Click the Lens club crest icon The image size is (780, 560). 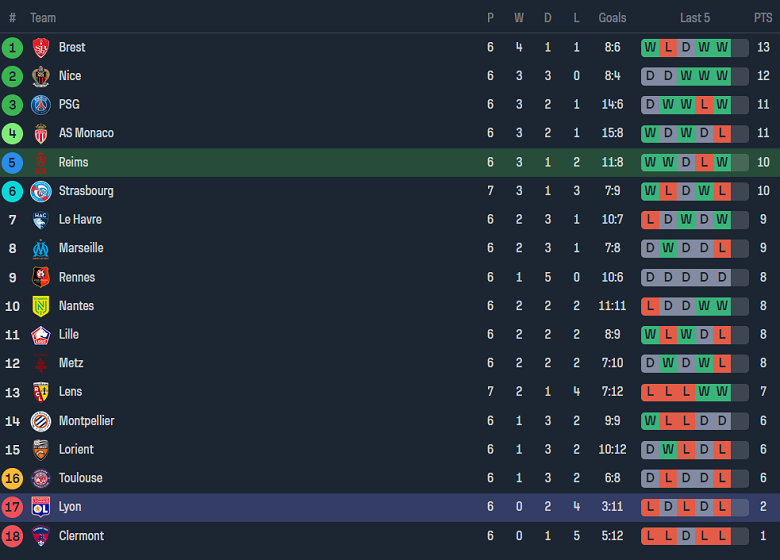(x=41, y=392)
